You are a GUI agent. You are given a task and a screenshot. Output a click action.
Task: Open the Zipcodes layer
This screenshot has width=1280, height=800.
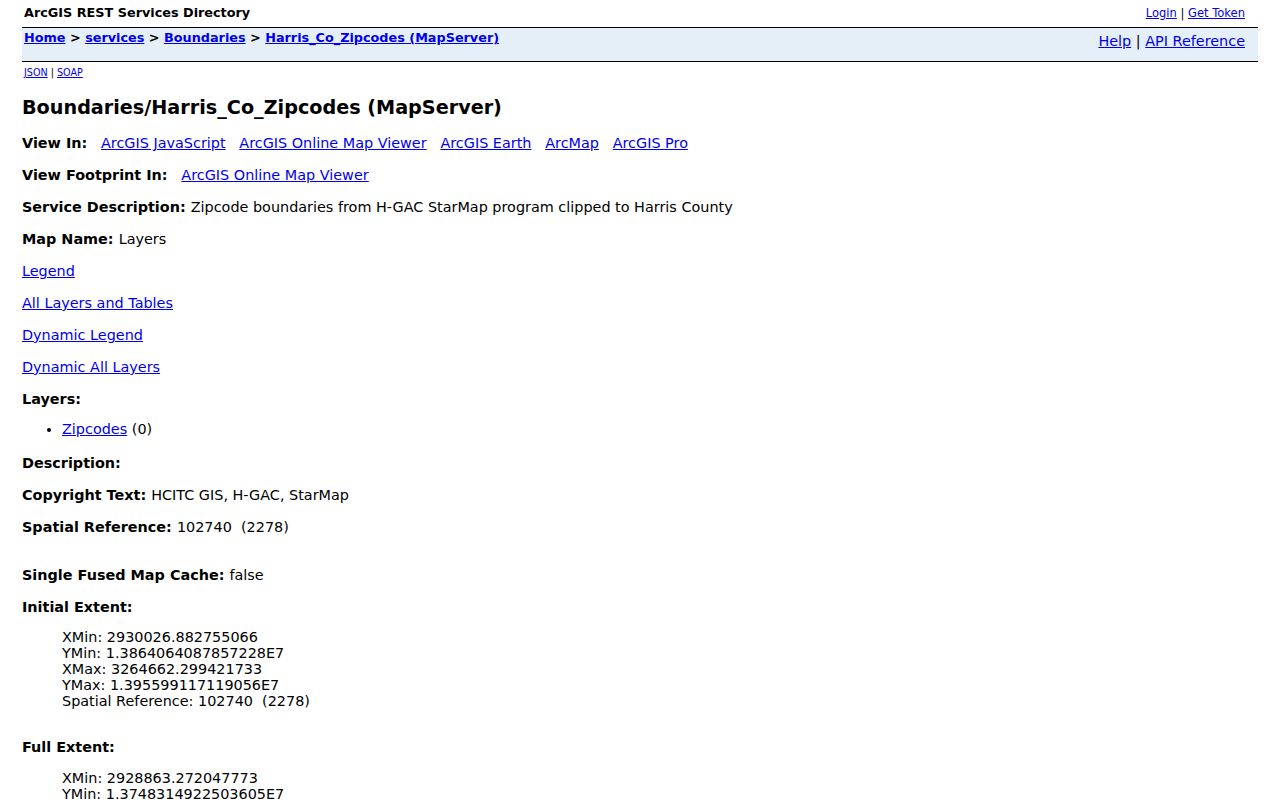[94, 429]
